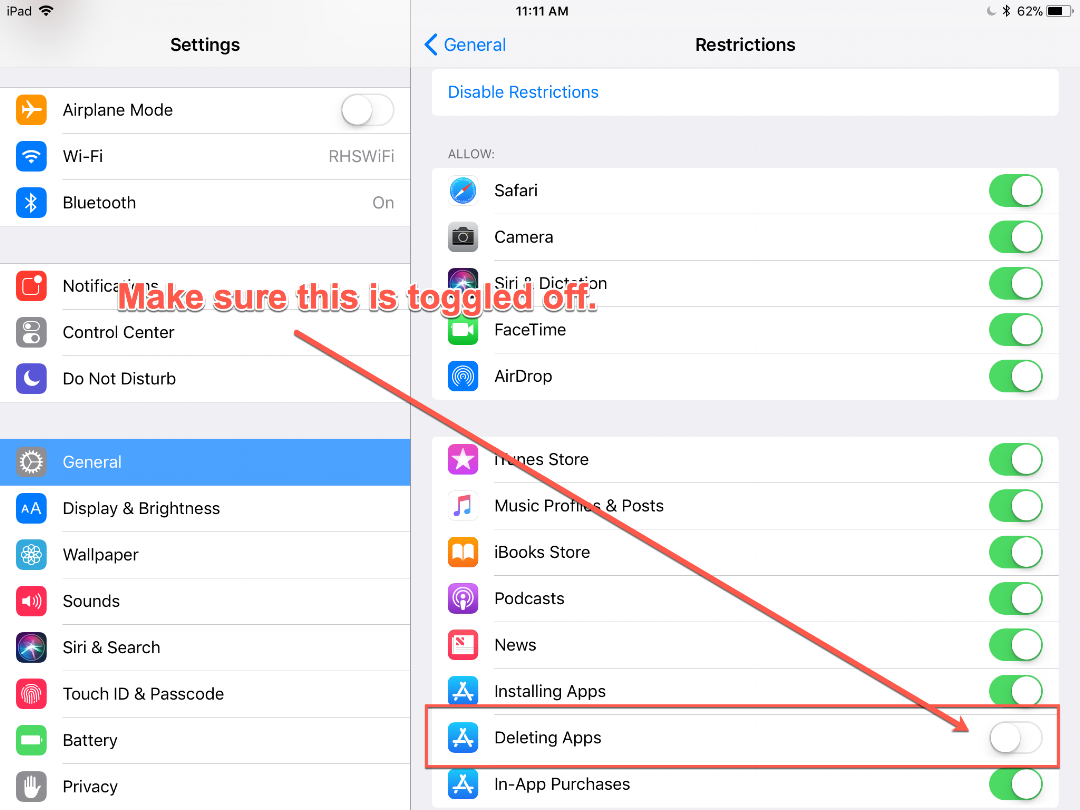Disable the Camera allow switch

(x=1015, y=237)
